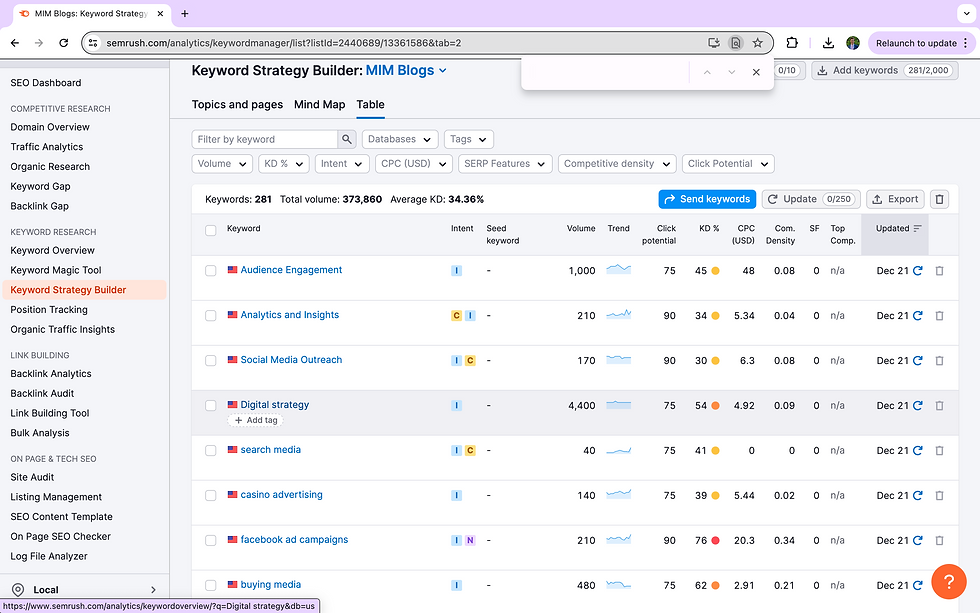
Task: Delete the Social Media Outreach keyword
Action: (x=939, y=361)
